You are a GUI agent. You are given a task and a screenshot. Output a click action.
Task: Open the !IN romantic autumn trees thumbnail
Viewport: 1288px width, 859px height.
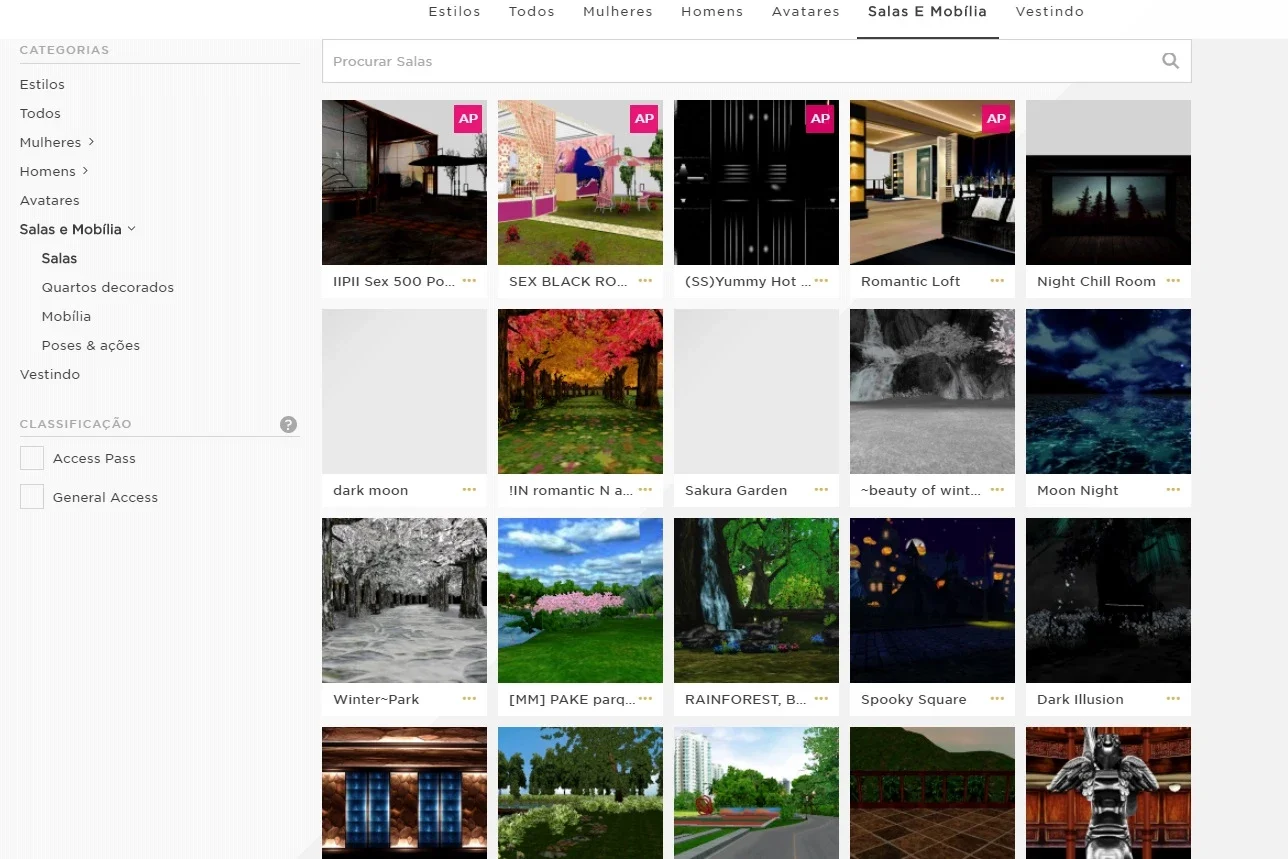(x=580, y=391)
